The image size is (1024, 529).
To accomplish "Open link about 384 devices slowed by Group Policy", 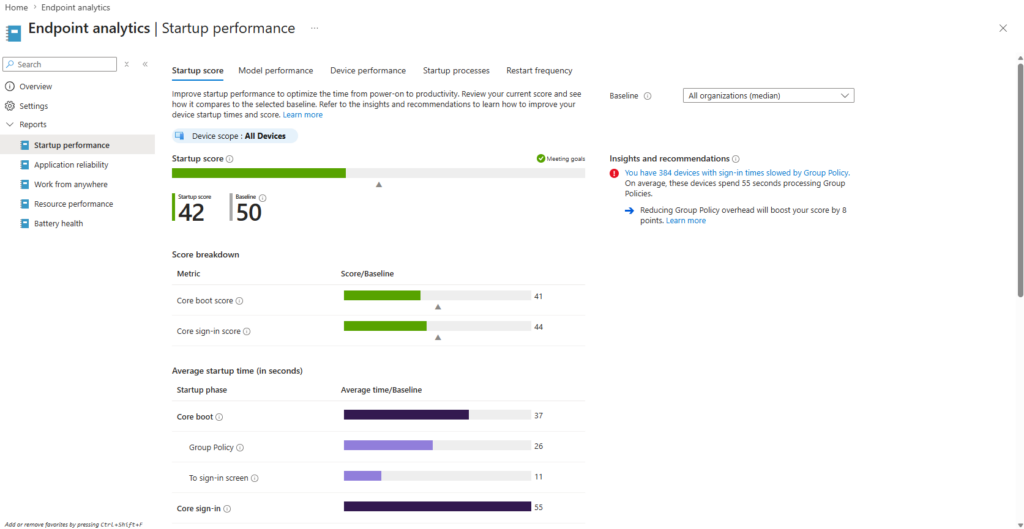I will pos(737,173).
